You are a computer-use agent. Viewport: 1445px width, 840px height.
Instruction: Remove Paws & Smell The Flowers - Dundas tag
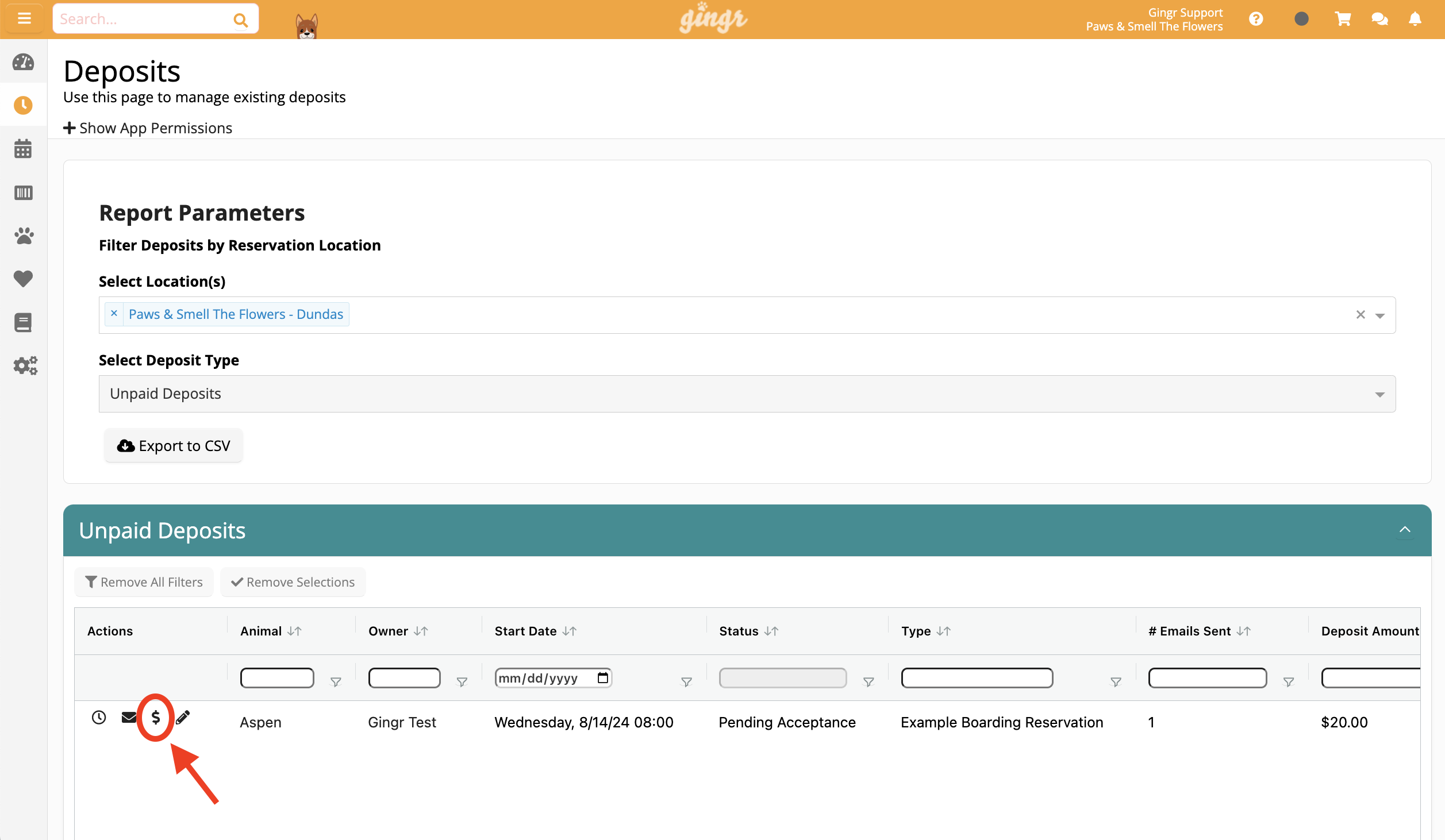pos(114,314)
